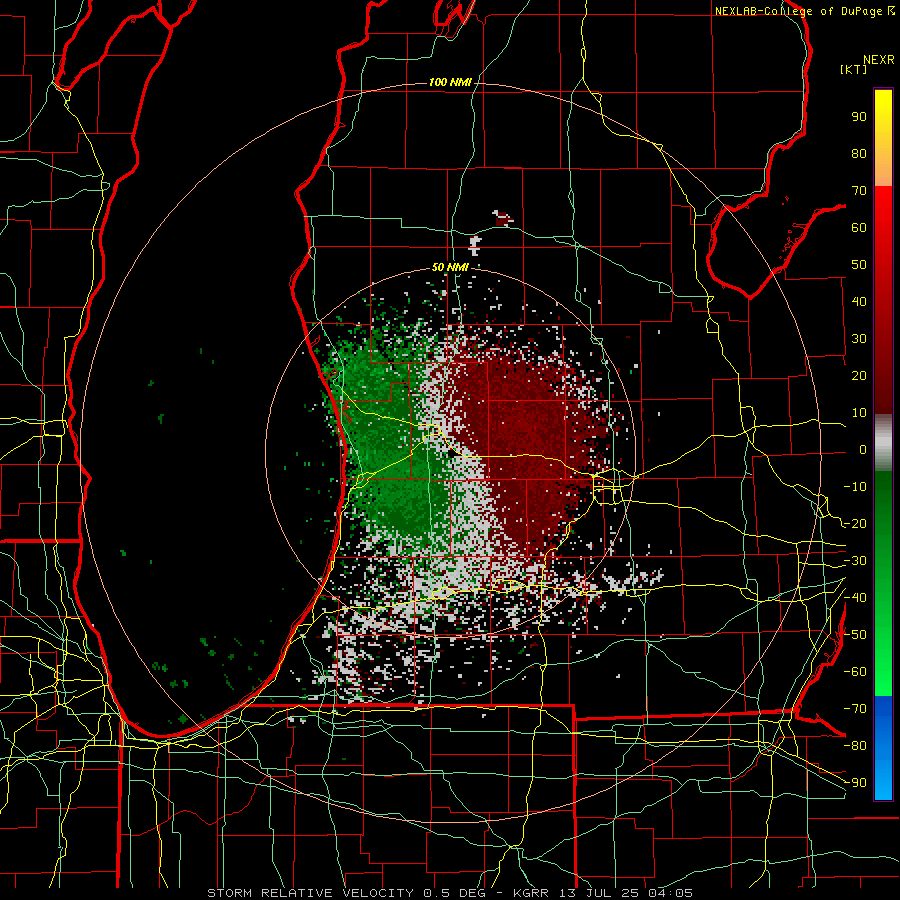Click the -30 value on velocity scale
The image size is (900, 900).
tap(855, 561)
